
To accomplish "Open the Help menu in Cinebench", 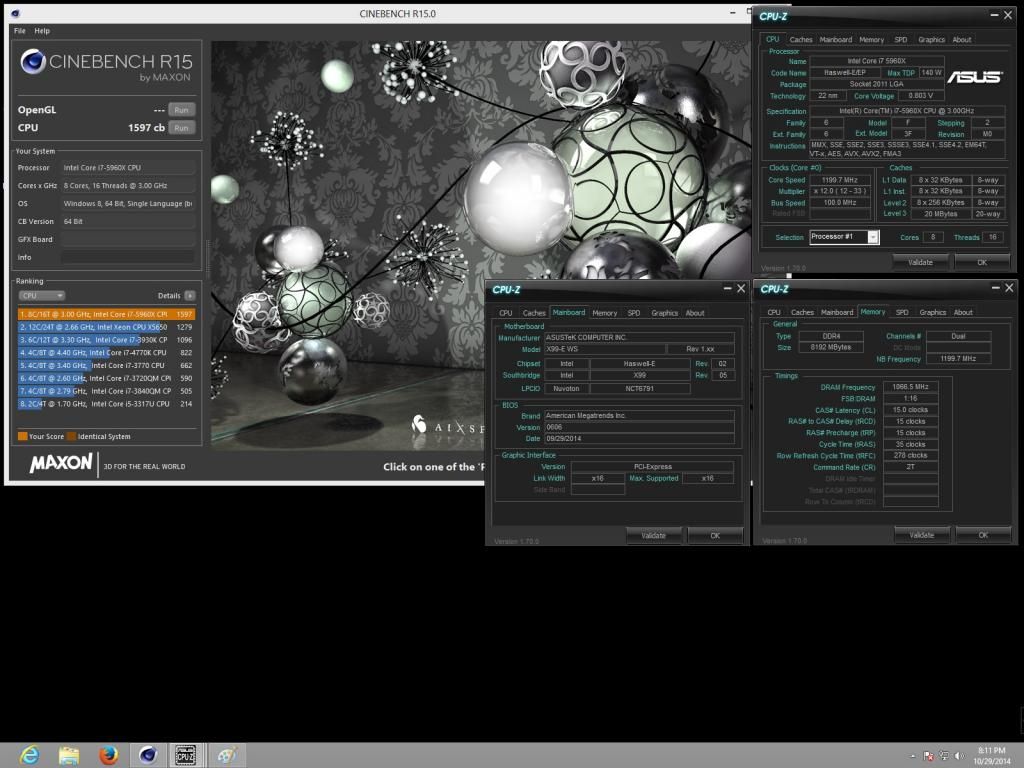I will tap(42, 31).
